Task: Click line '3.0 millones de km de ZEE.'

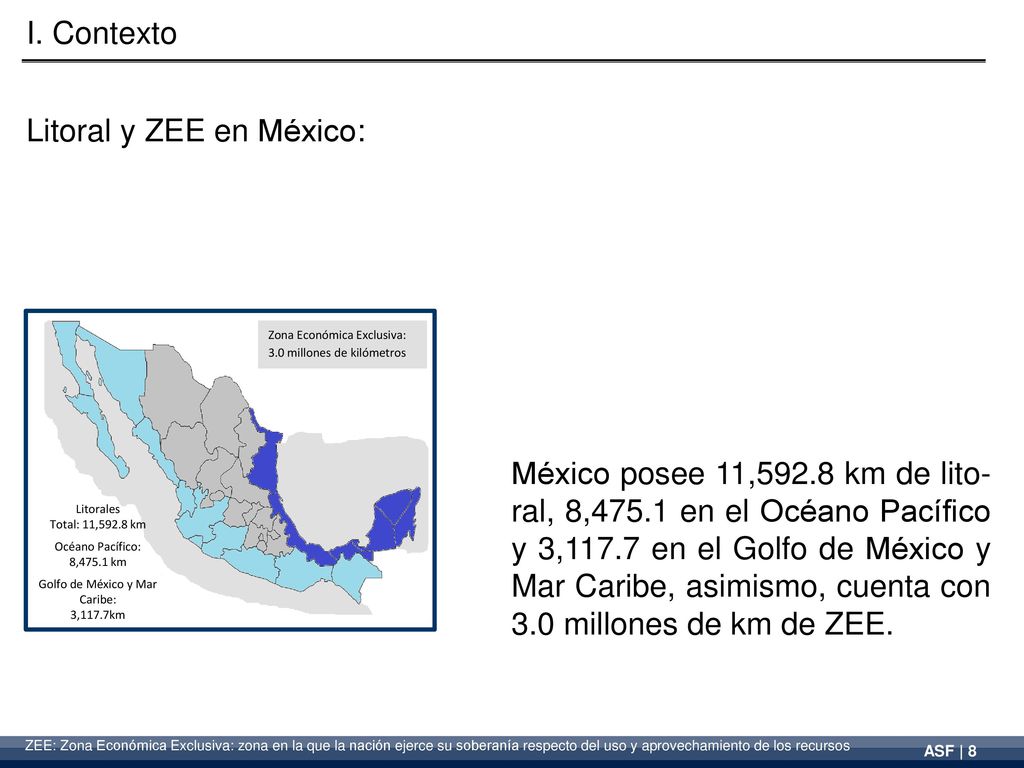Action: click(x=702, y=624)
